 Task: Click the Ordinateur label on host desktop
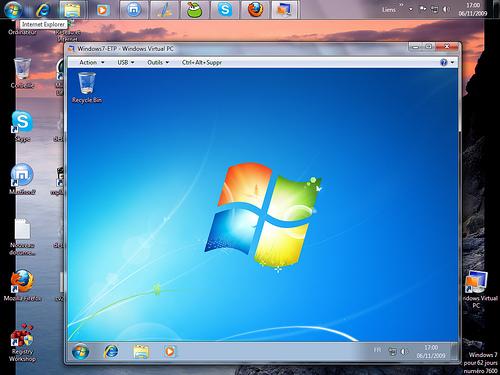[22, 33]
